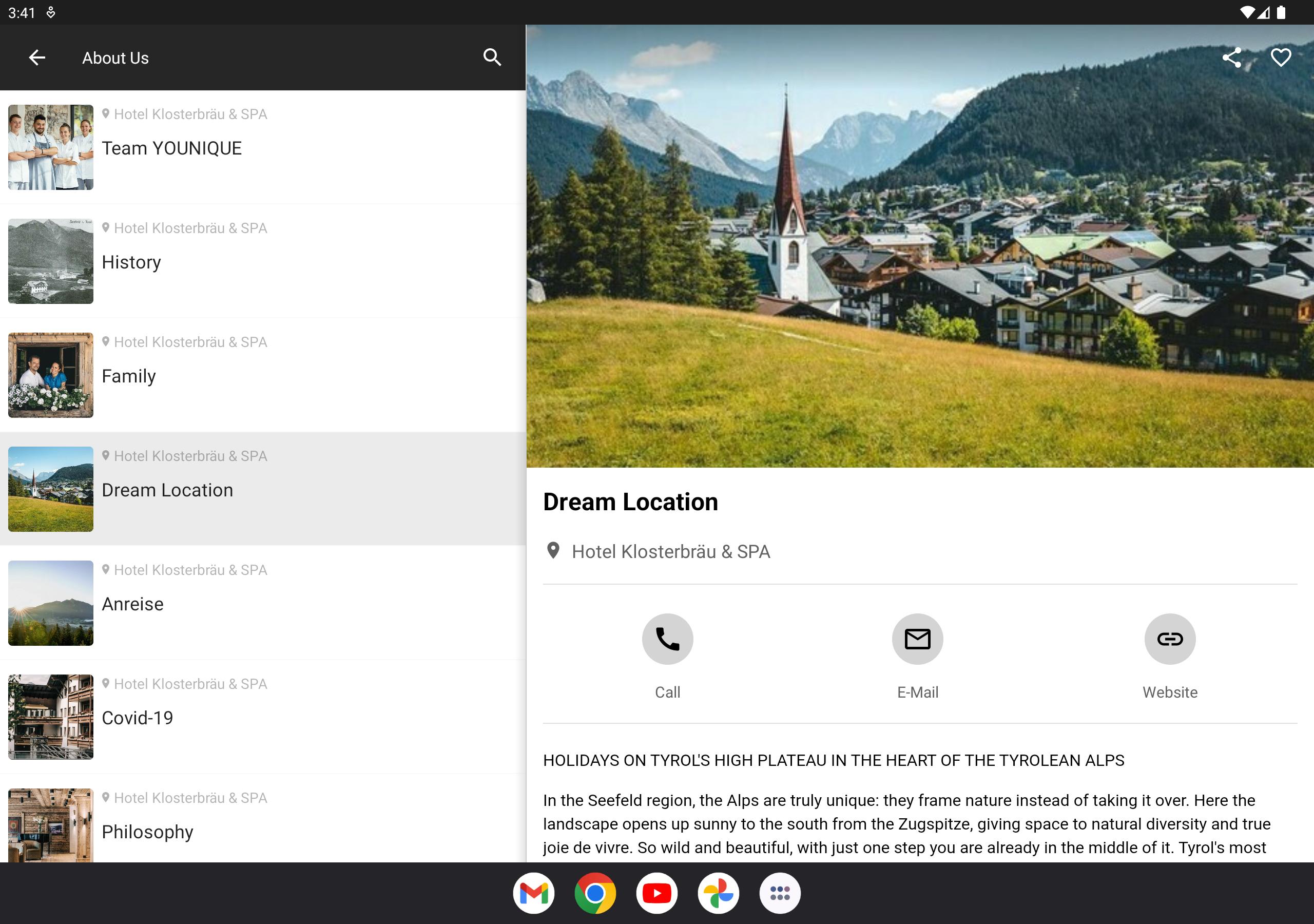Tap the large Seefeld village header photo
Image resolution: width=1314 pixels, height=924 pixels.
(x=920, y=246)
